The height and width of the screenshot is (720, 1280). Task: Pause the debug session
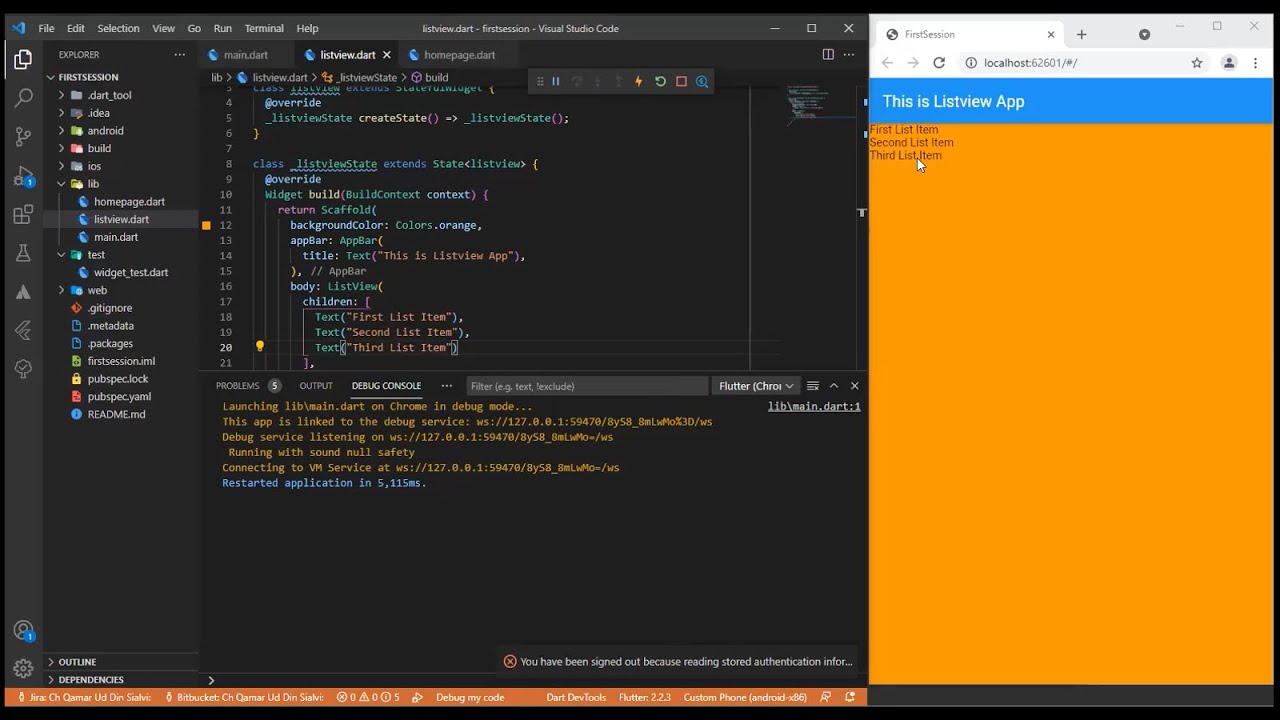[556, 82]
